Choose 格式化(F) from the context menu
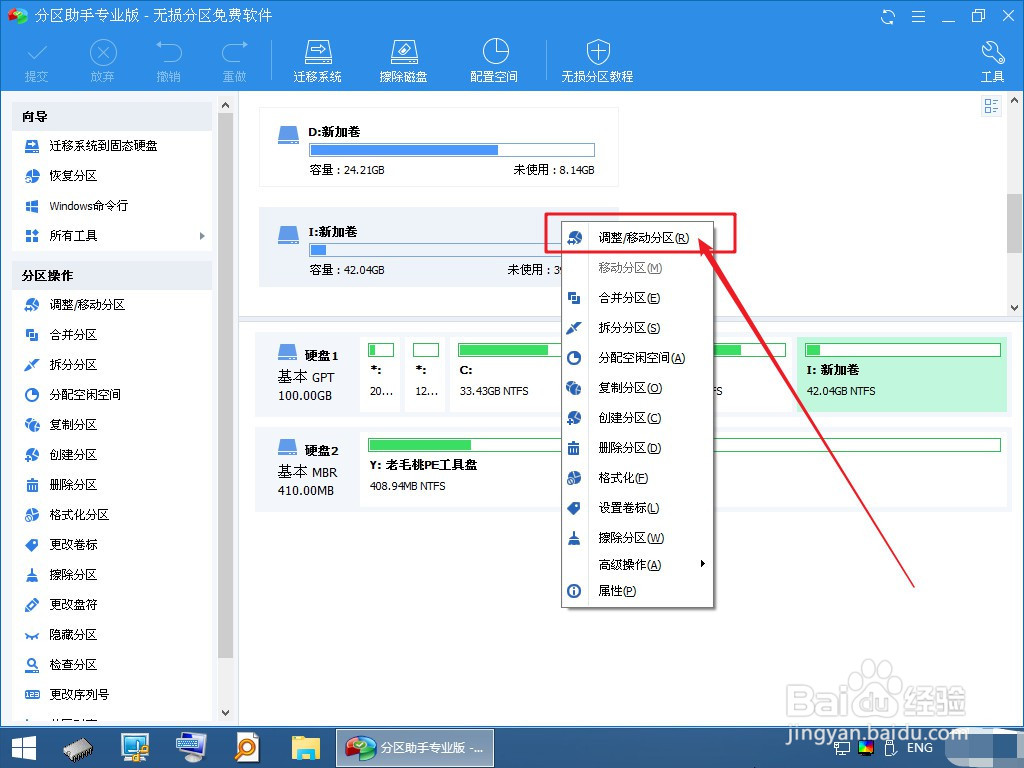The image size is (1024, 768). pyautogui.click(x=637, y=479)
